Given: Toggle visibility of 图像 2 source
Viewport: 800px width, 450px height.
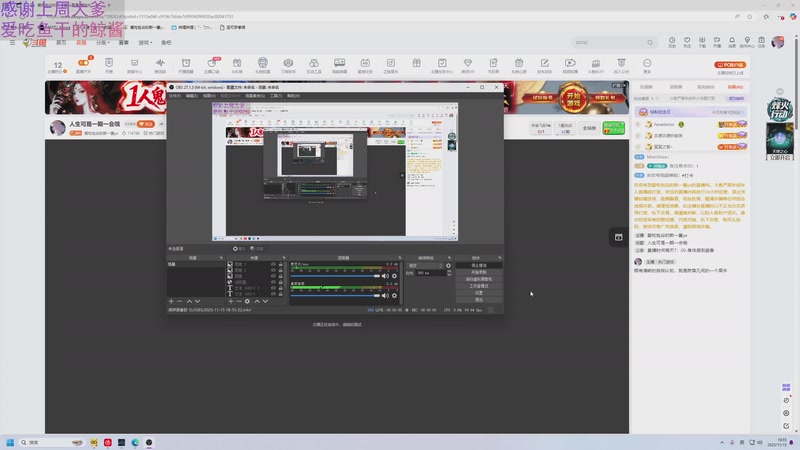Looking at the screenshot, I should pos(273,270).
